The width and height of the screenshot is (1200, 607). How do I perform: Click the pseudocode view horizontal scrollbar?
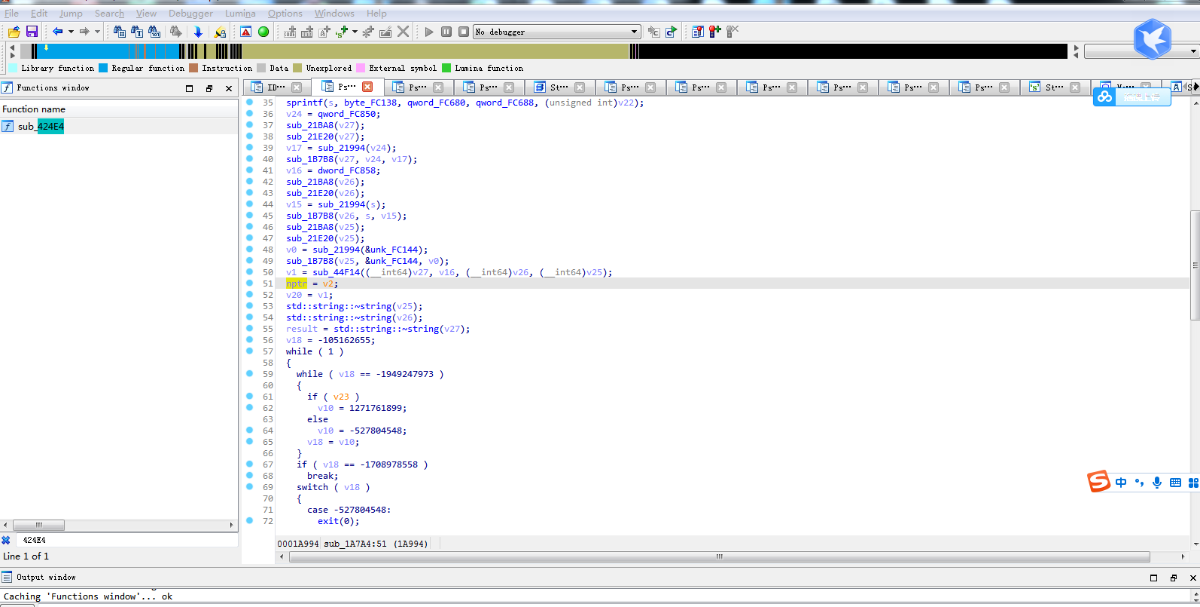[718, 556]
